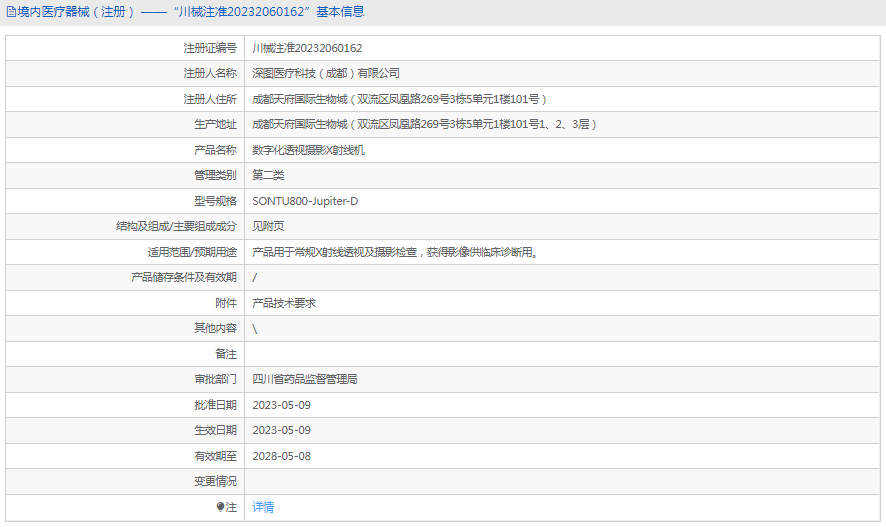Click approval date value in 批准日期 row

[x=281, y=405]
